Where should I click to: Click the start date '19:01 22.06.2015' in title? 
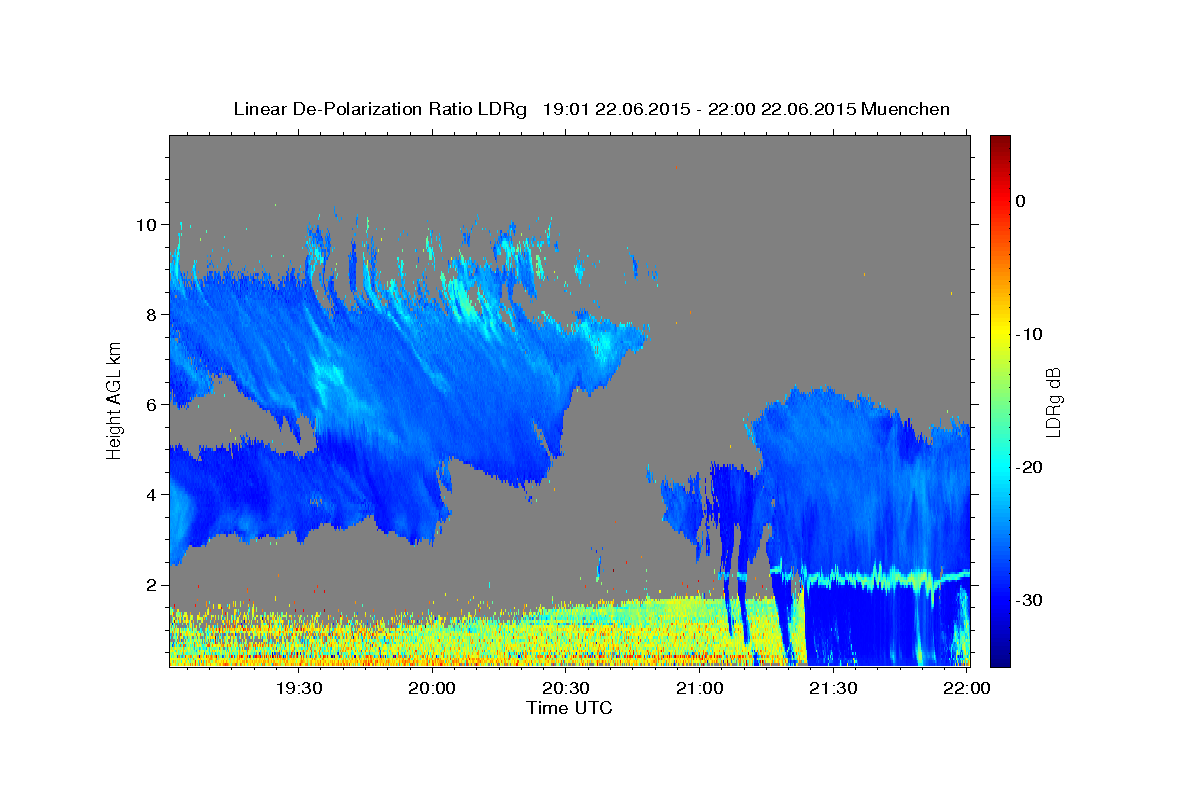[x=616, y=109]
